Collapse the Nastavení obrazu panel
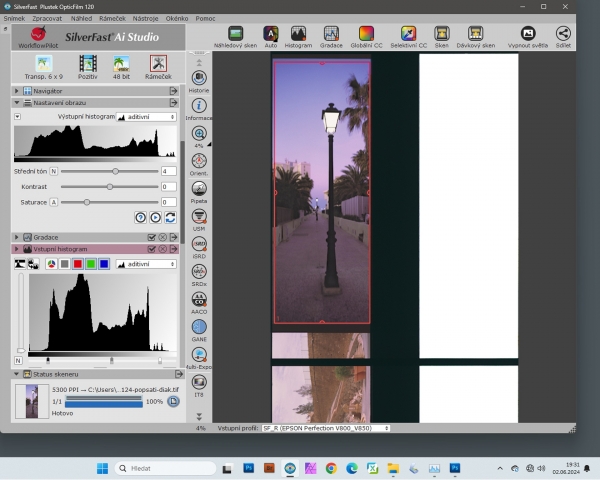The height and width of the screenshot is (480, 600). pos(16,103)
